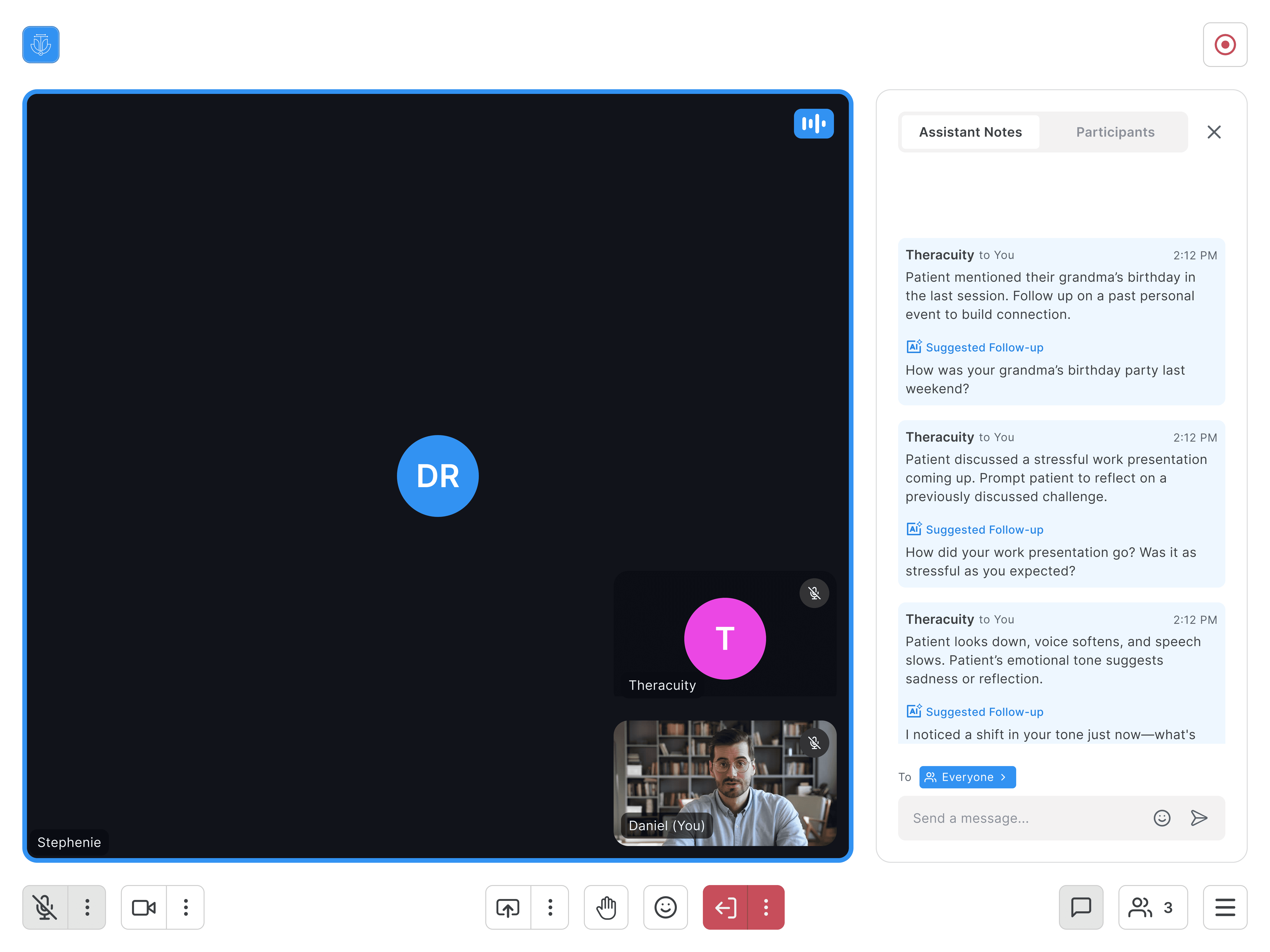Leave the meeting with red exit button
Screen dimensions: 1270x952
pyautogui.click(x=725, y=907)
